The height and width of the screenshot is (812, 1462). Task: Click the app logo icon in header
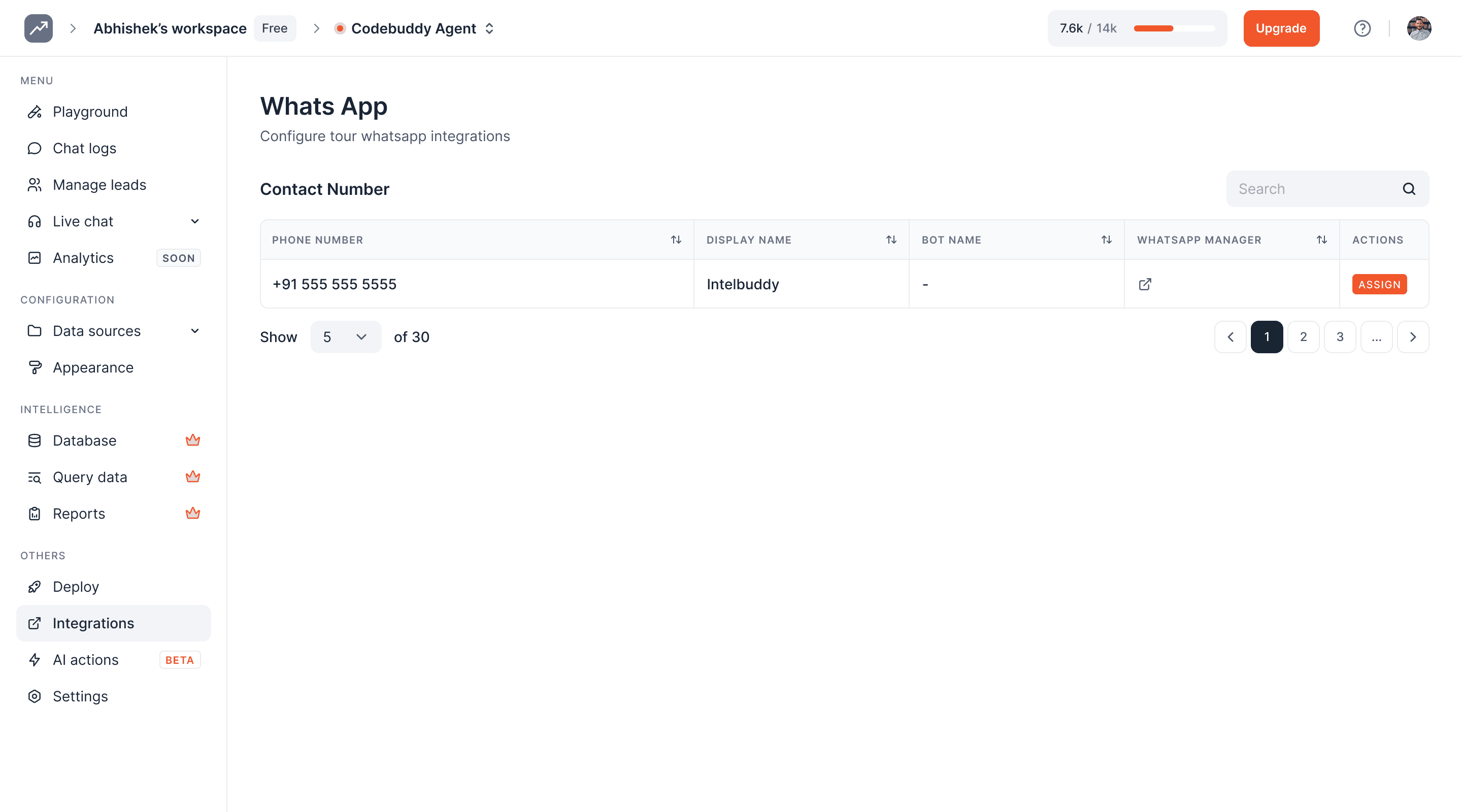point(38,28)
